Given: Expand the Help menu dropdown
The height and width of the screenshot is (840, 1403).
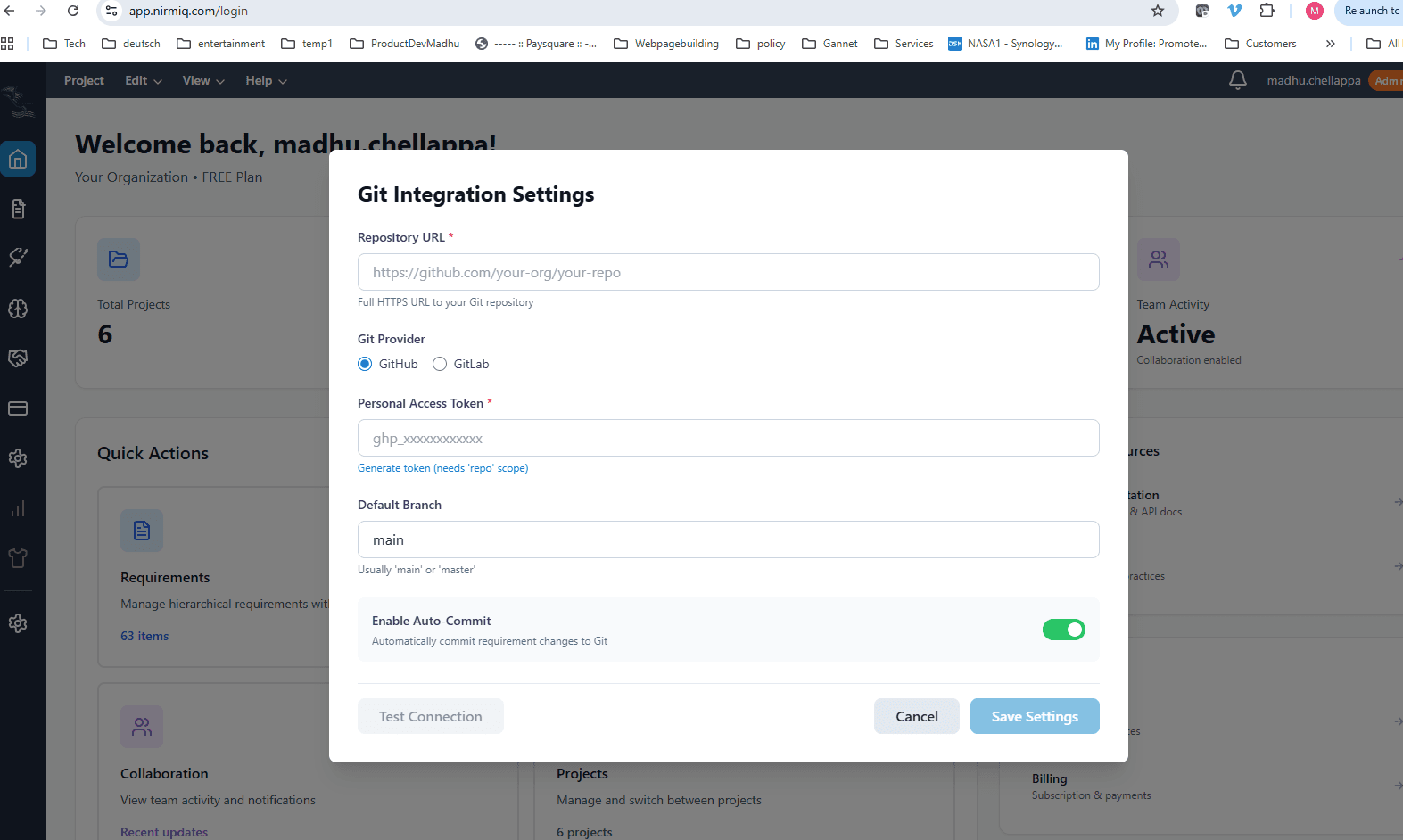Looking at the screenshot, I should coord(267,80).
